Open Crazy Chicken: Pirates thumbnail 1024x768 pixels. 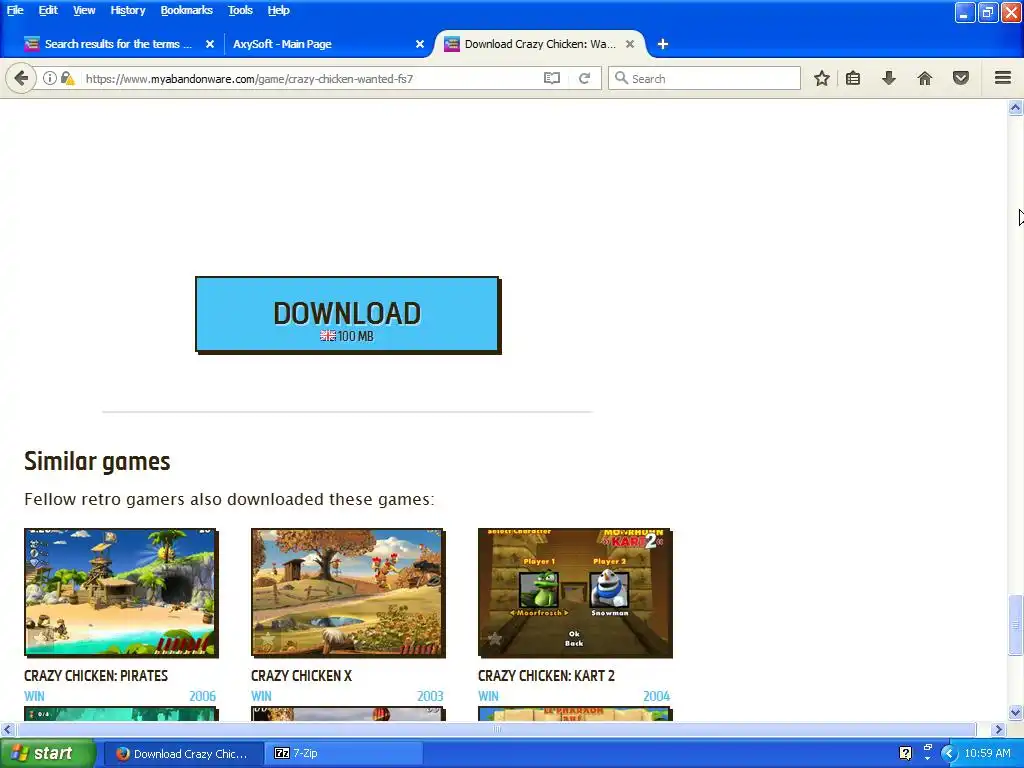pyautogui.click(x=121, y=592)
